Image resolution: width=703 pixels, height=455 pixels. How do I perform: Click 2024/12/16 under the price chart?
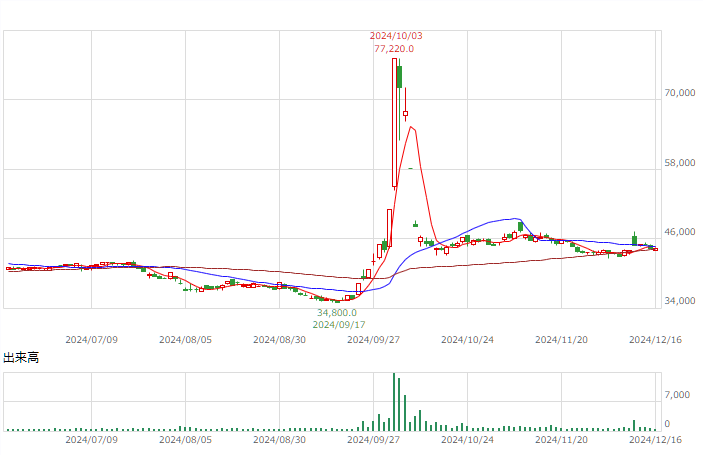[x=655, y=340]
